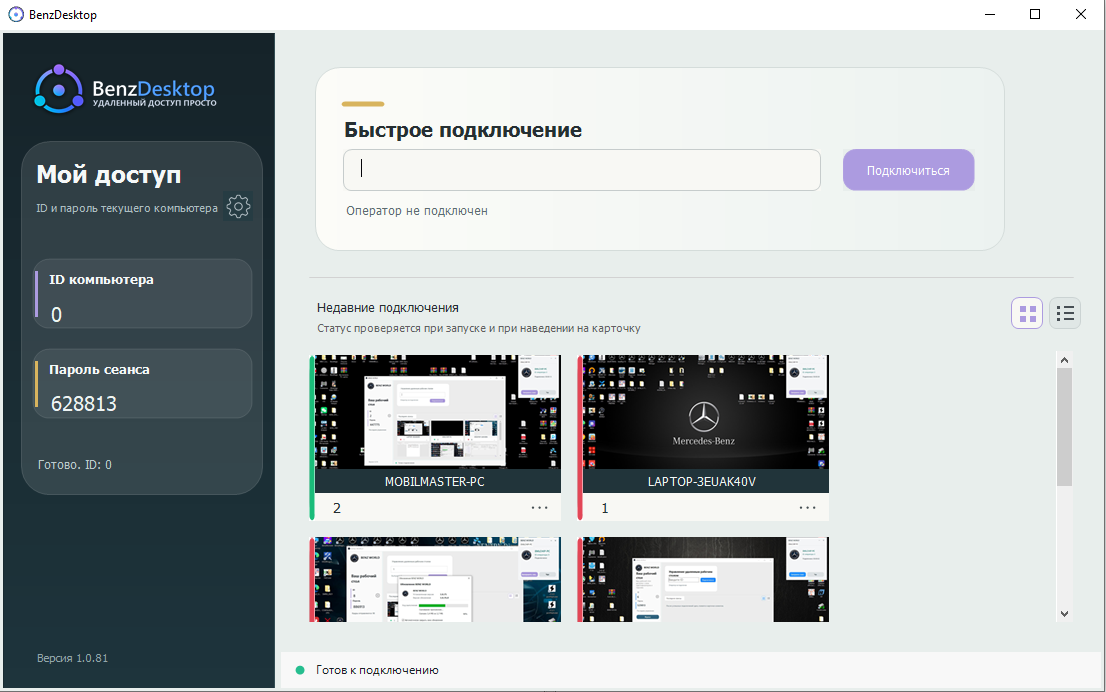Minimize the BenzDesktop window

click(990, 14)
